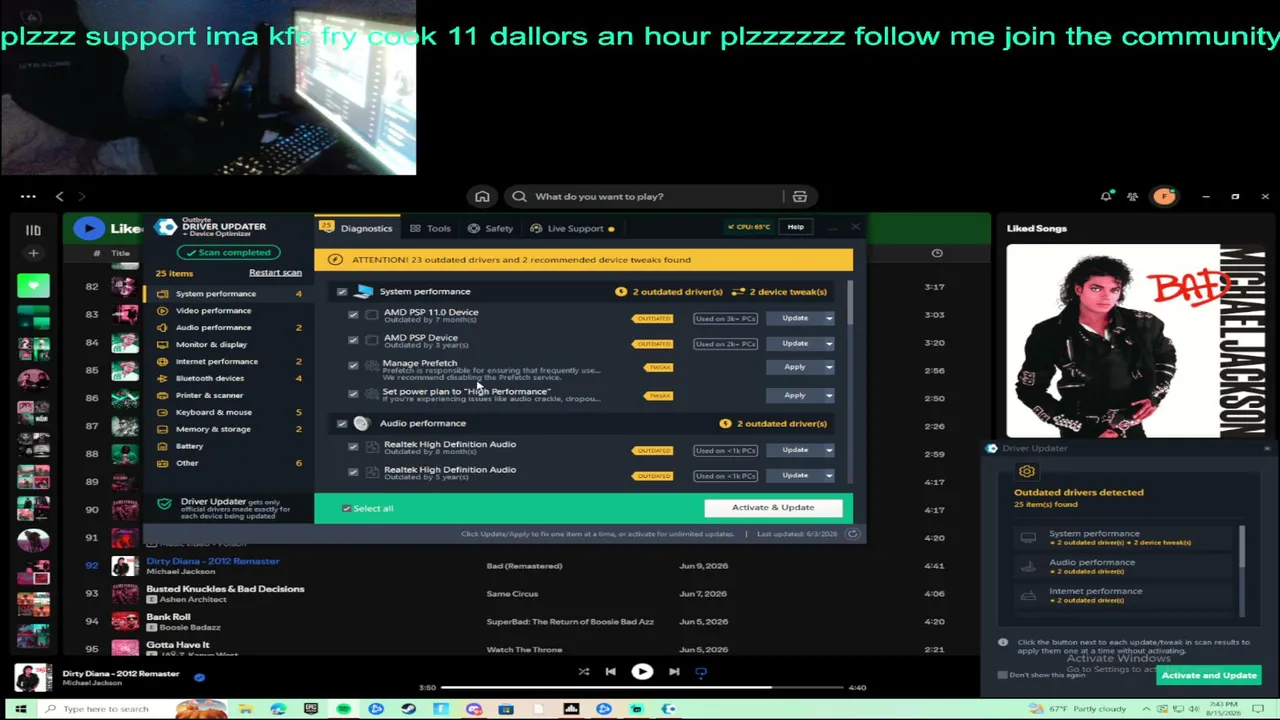The image size is (1280, 720).
Task: Switch to Tools tab
Action: 430,228
